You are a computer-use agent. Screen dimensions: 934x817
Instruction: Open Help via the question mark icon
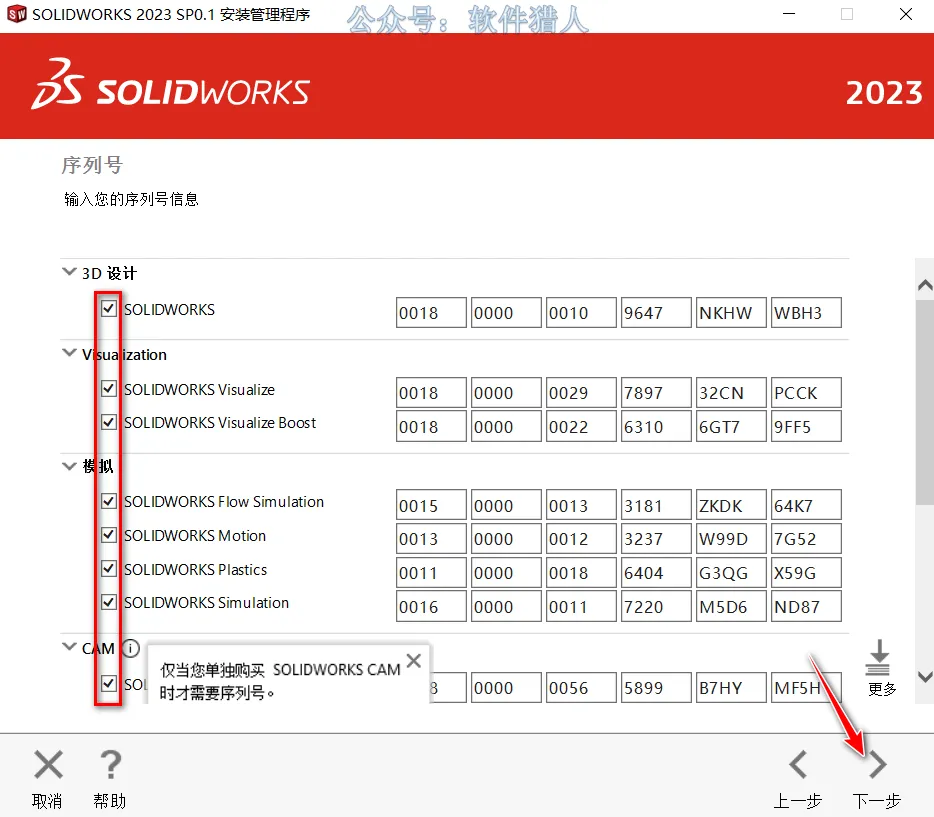[110, 765]
